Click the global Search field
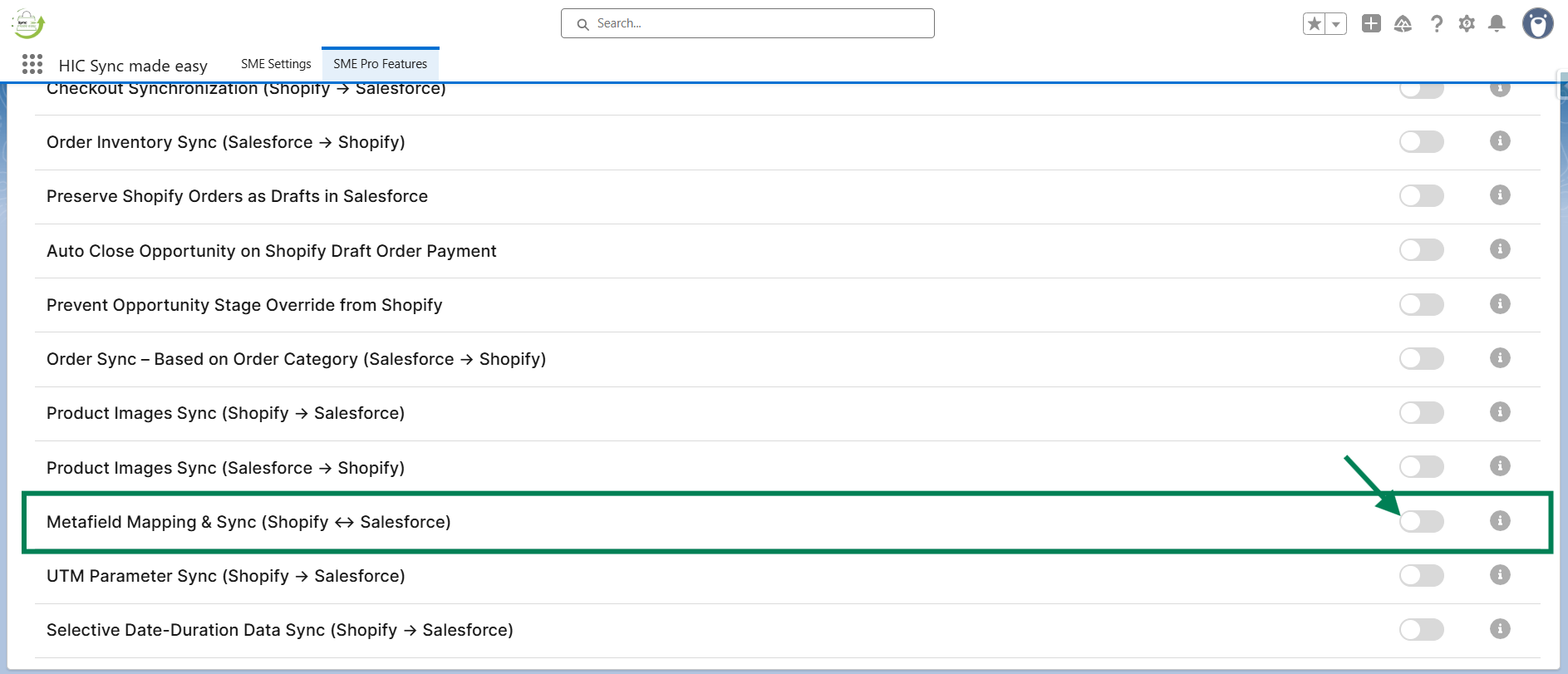 [x=748, y=23]
